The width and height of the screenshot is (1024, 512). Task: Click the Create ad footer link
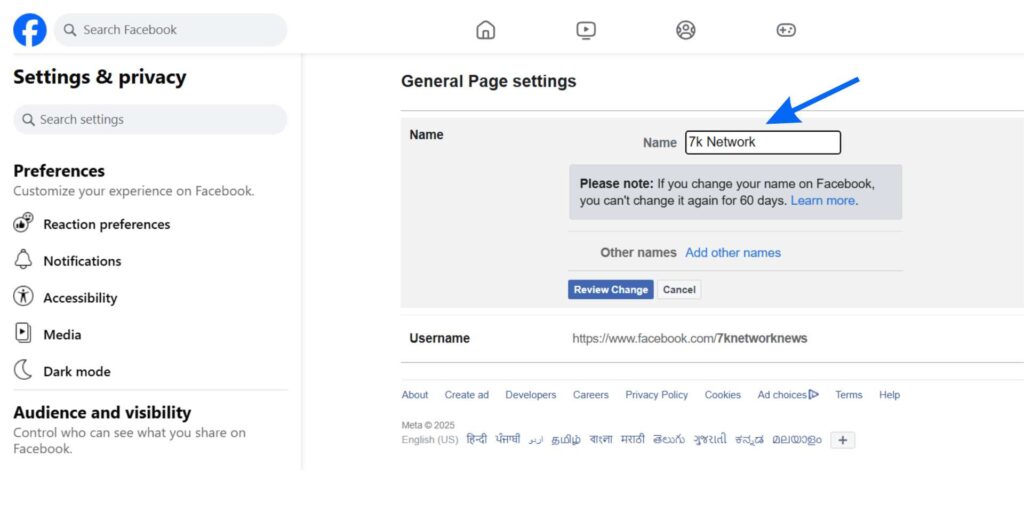coord(466,395)
